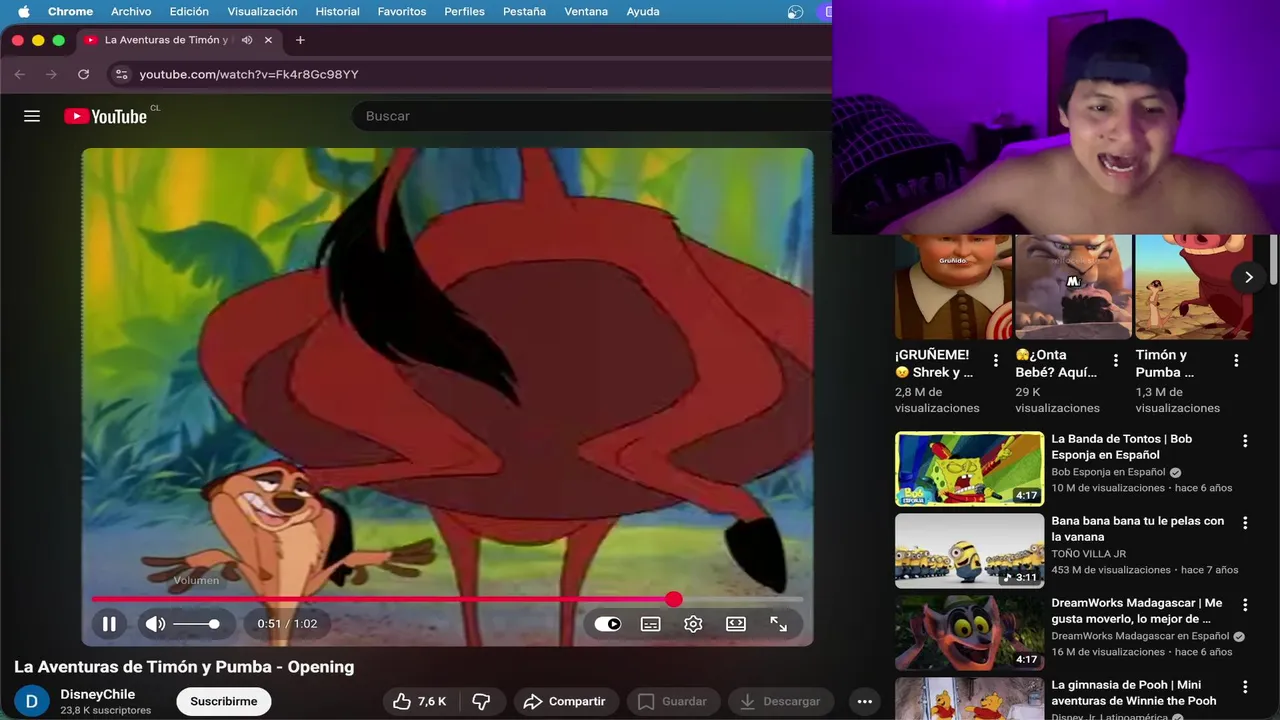The height and width of the screenshot is (720, 1280).
Task: Open the minions Bana bana thumbnail
Action: click(x=969, y=551)
